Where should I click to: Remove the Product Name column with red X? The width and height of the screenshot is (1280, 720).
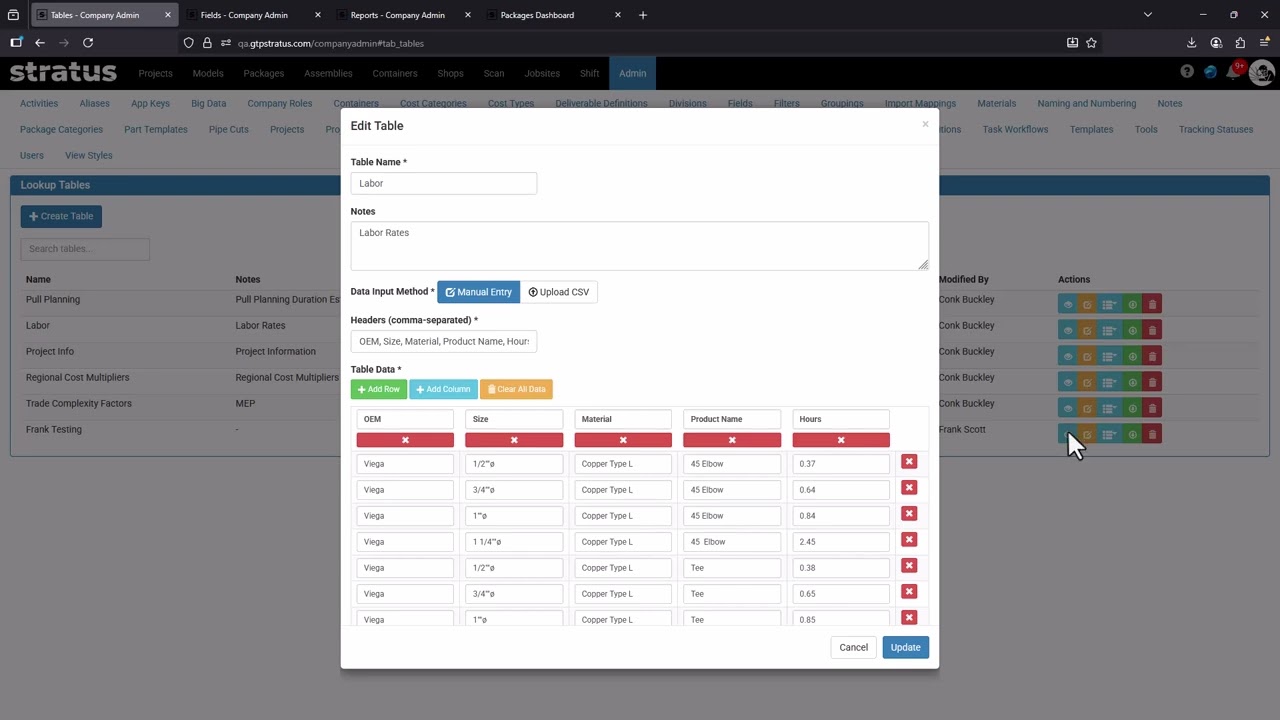click(732, 440)
